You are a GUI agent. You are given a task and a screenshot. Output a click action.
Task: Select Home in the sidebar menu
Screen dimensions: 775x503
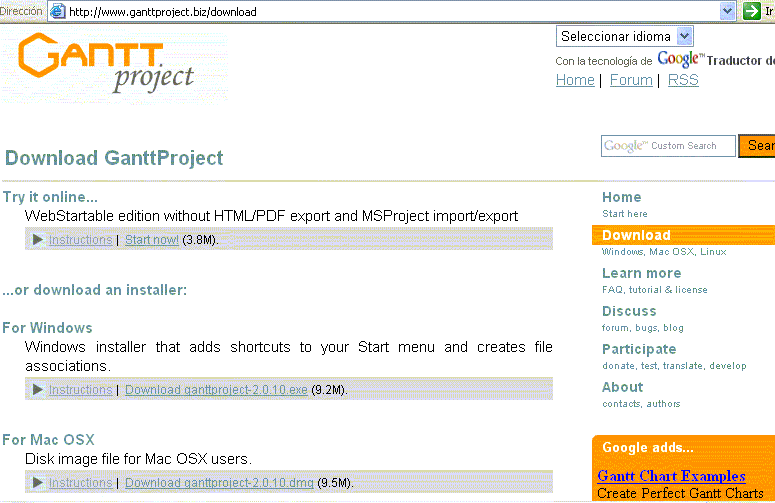621,197
